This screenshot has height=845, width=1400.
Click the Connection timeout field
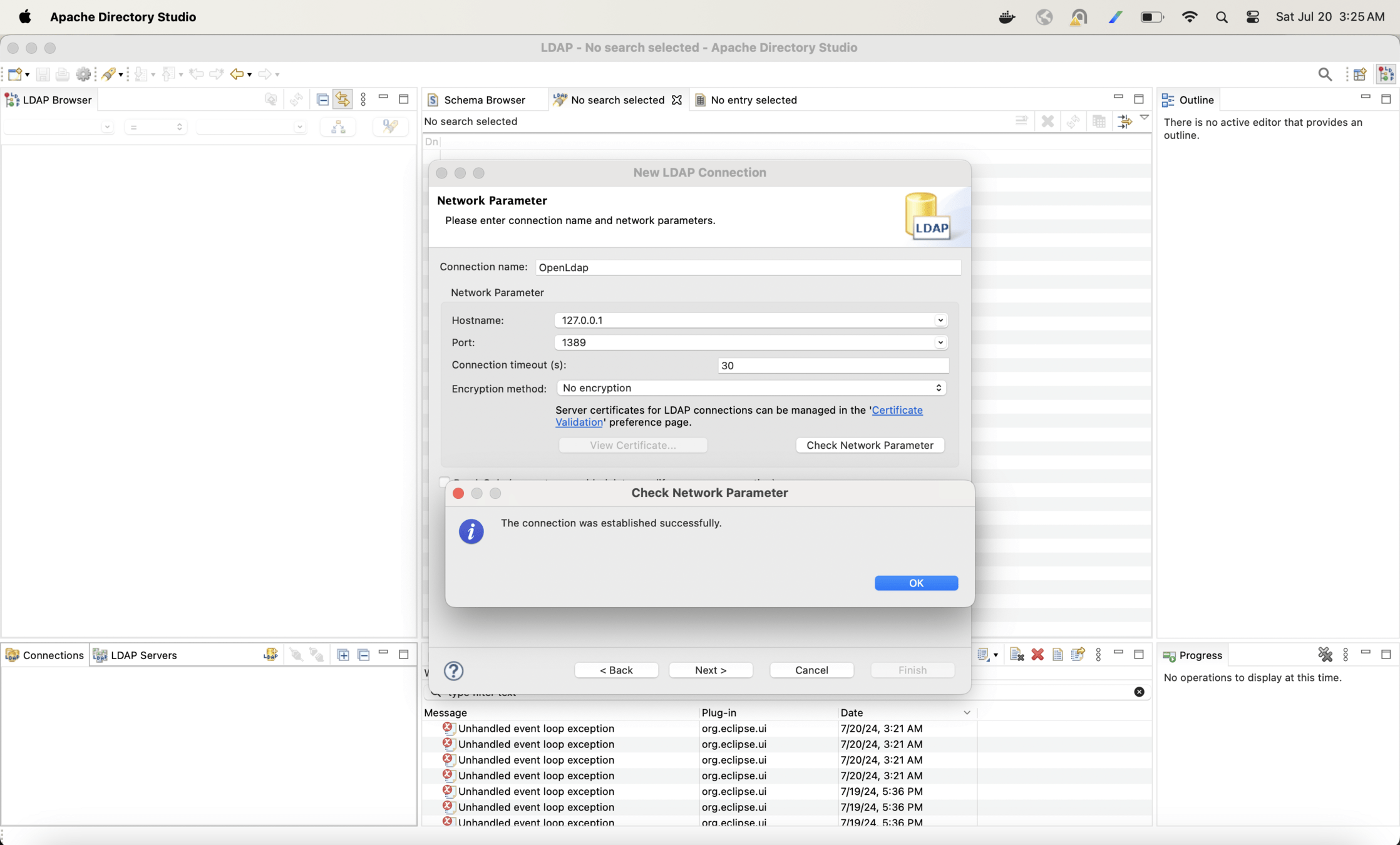tap(833, 366)
